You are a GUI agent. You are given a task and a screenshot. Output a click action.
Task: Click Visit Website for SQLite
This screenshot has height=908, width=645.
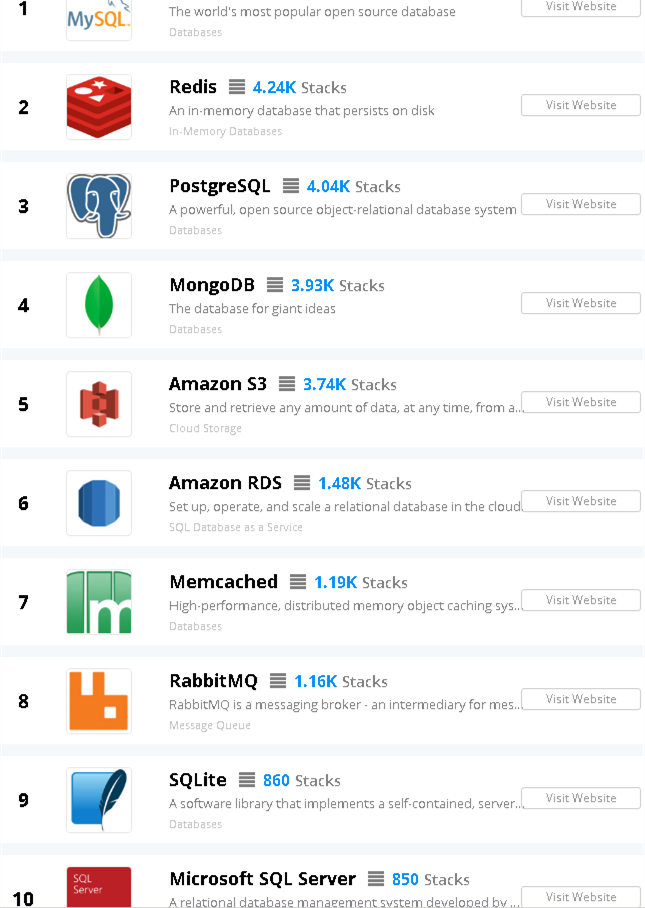point(580,797)
